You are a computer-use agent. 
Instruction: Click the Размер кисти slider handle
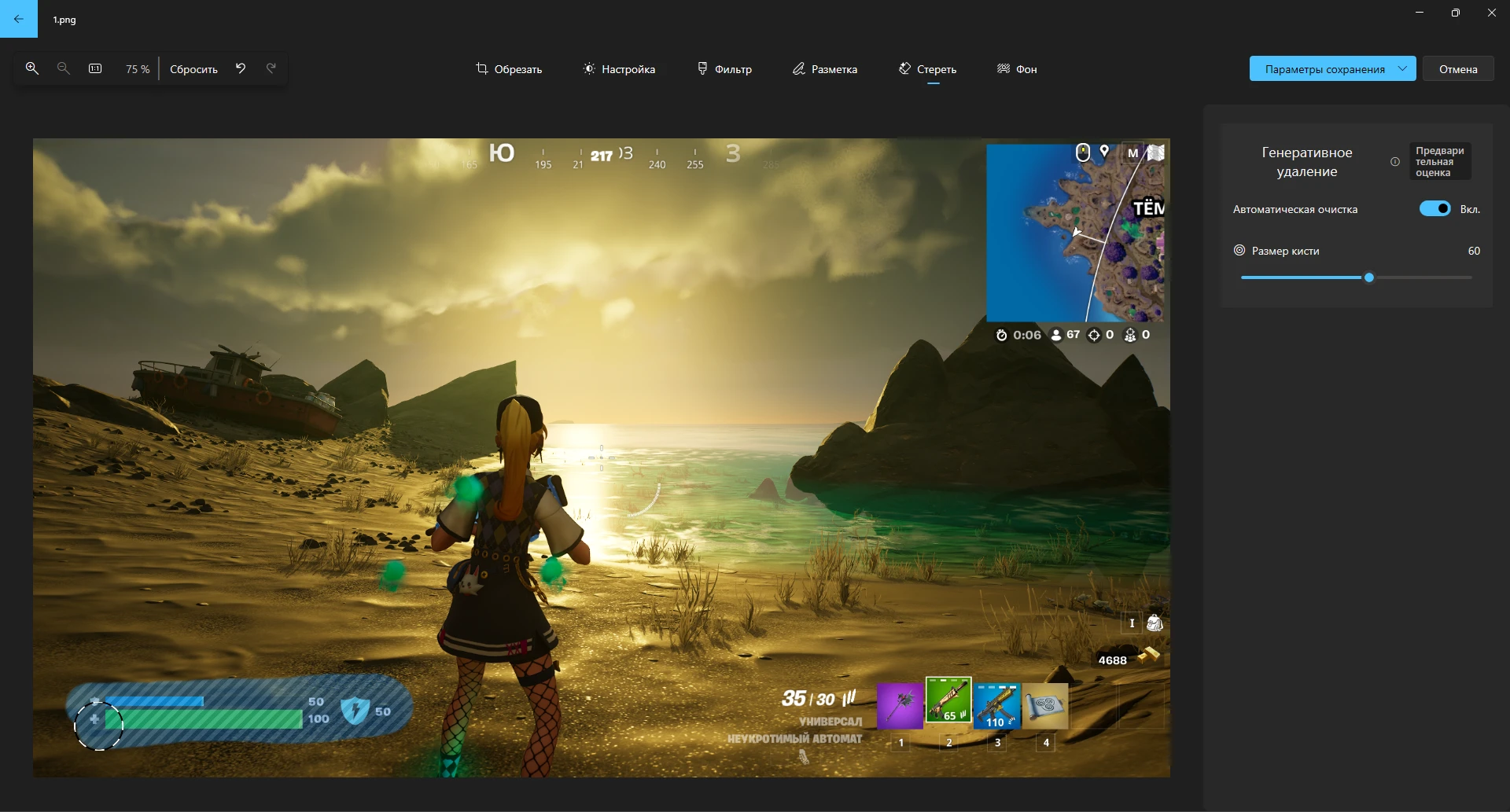pyautogui.click(x=1369, y=277)
